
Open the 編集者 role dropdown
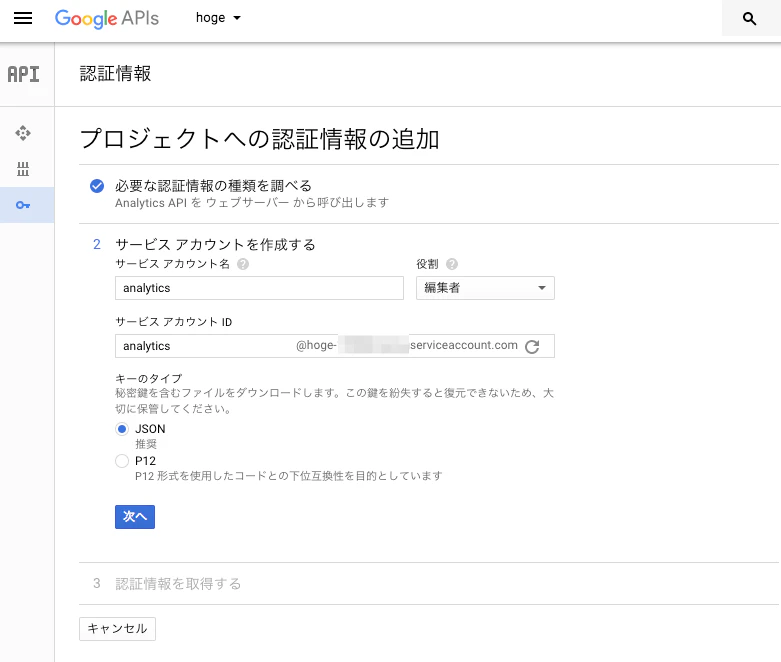tap(485, 288)
